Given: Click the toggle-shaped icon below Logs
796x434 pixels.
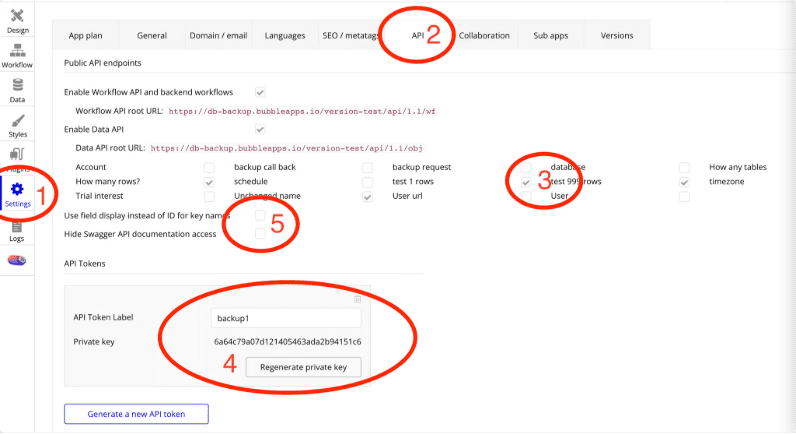Looking at the screenshot, I should (17, 260).
